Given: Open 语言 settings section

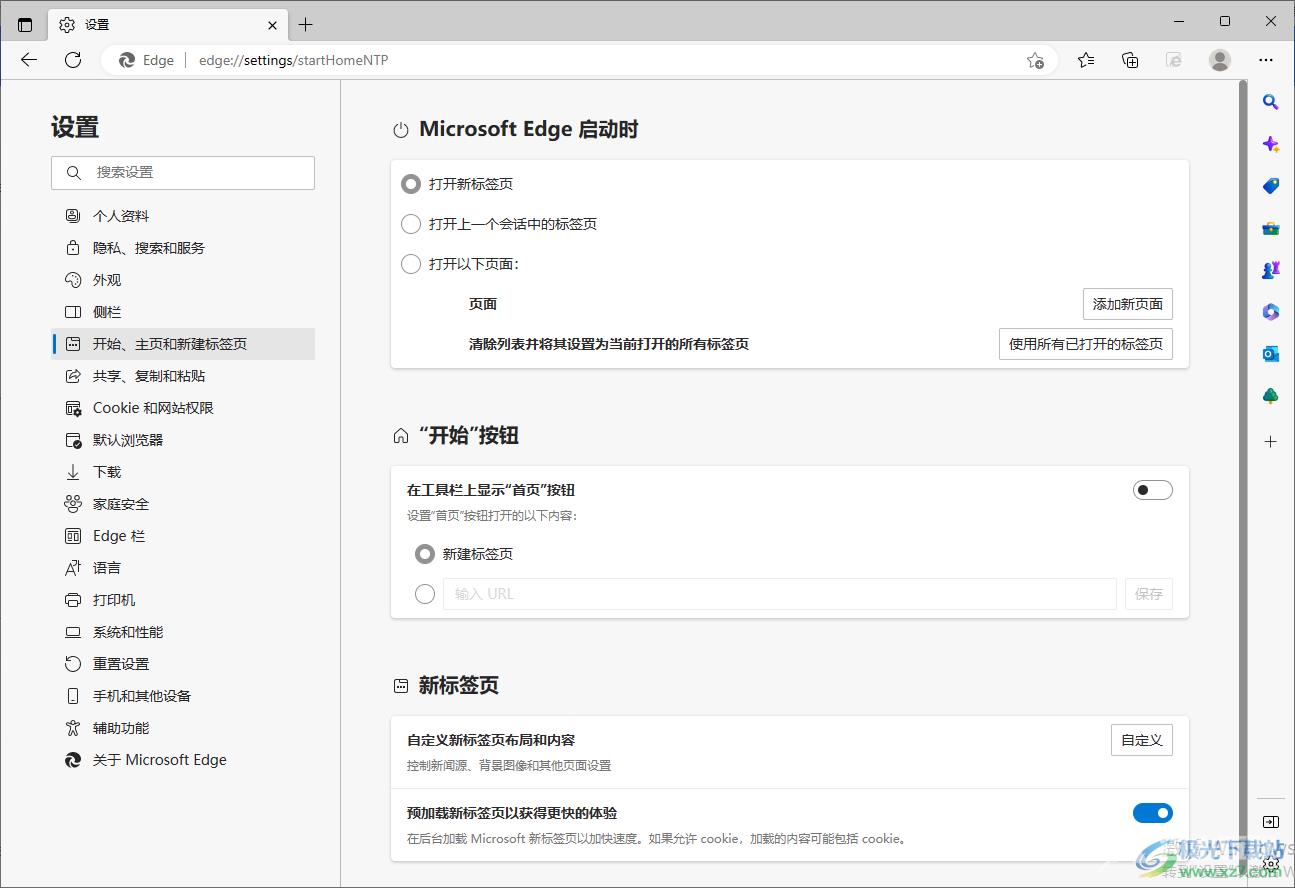Looking at the screenshot, I should (x=183, y=568).
